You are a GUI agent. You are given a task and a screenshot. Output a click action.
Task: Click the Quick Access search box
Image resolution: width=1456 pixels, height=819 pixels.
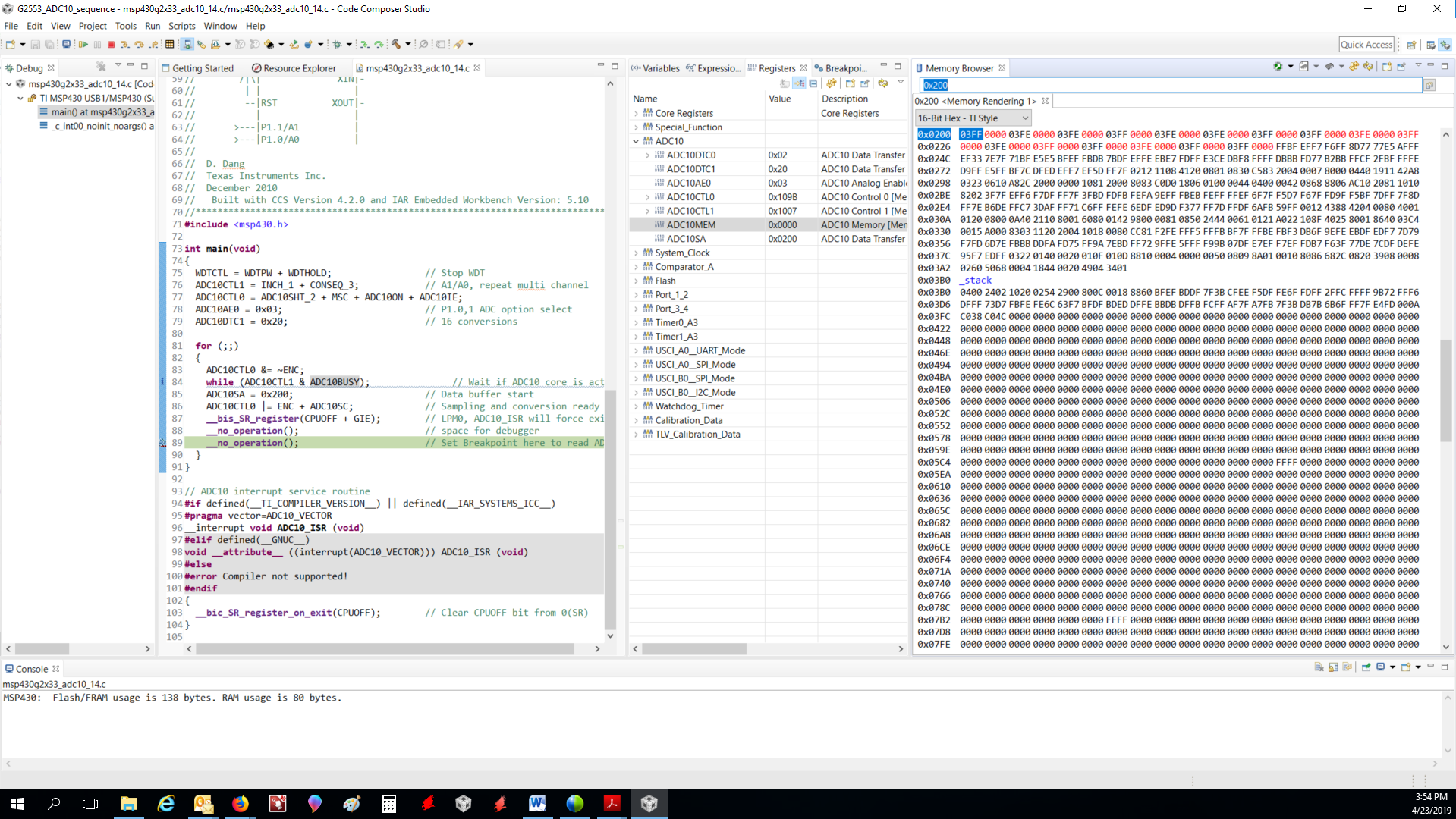click(x=1366, y=45)
